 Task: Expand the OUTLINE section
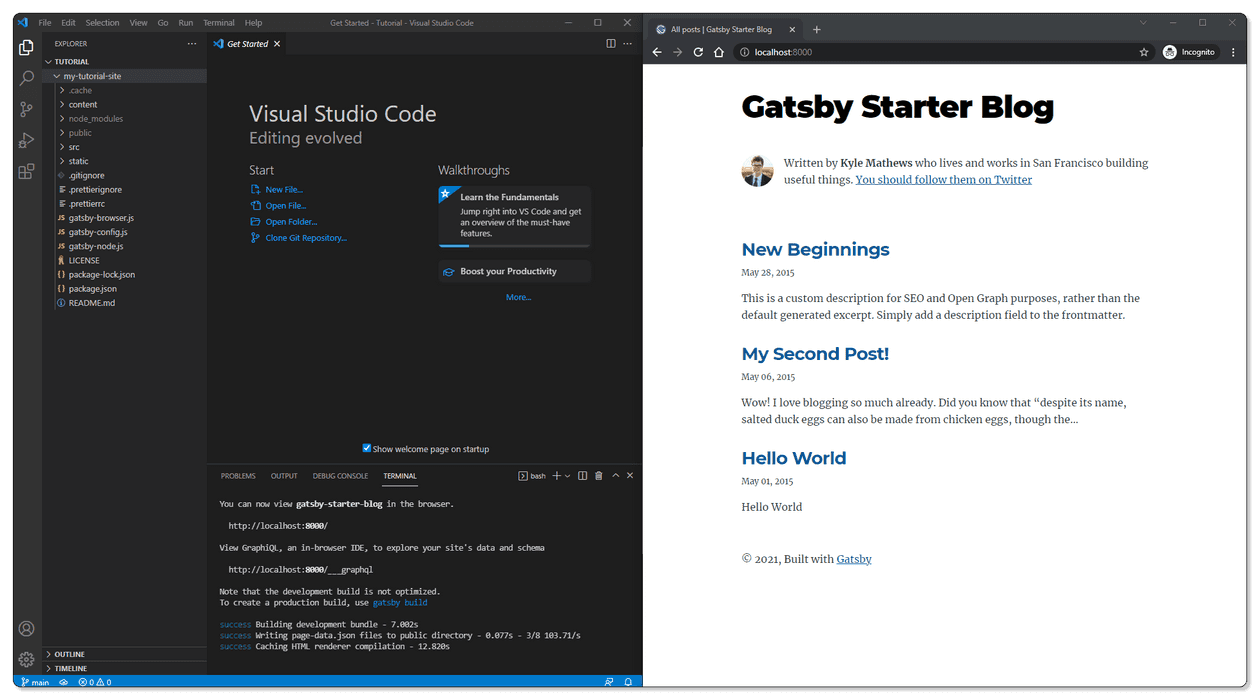click(68, 654)
